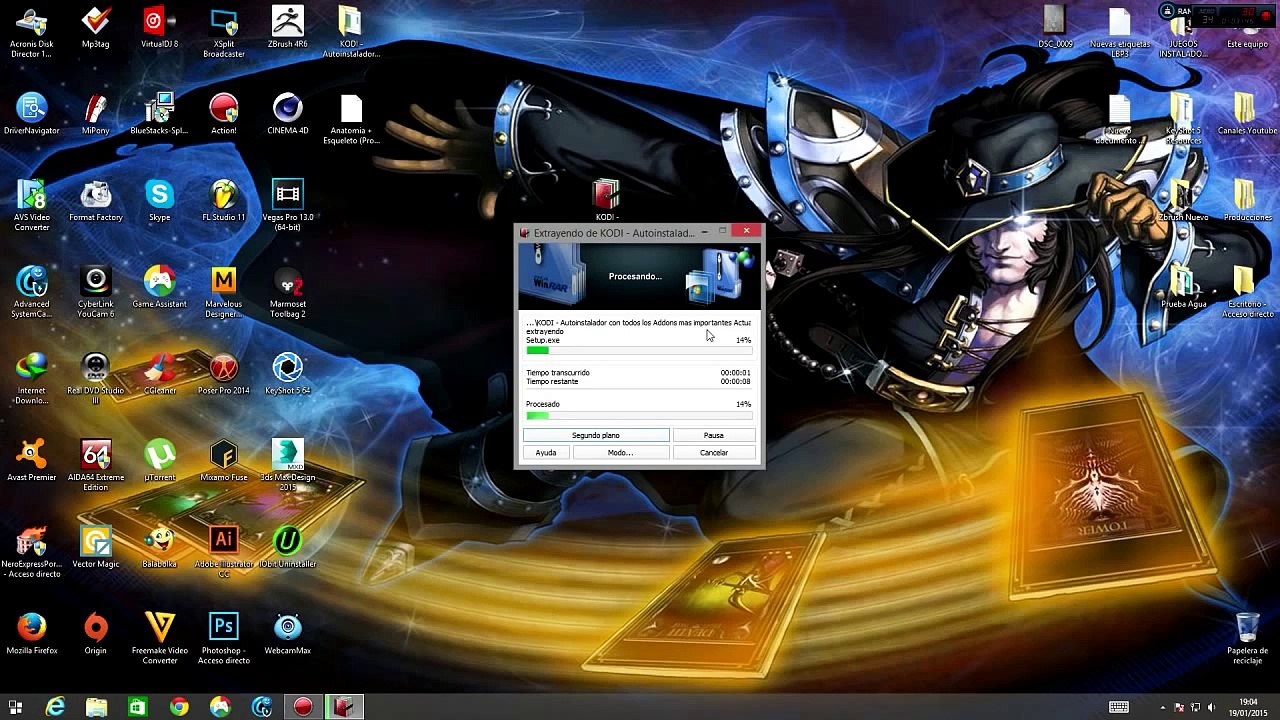Image resolution: width=1280 pixels, height=720 pixels.
Task: Select the XSplit Broadcaster desktop icon
Action: point(224,33)
